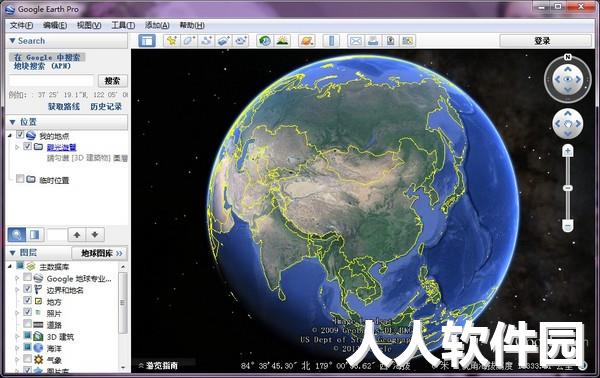Collapse the 图层 panel triangle
This screenshot has height=378, width=600.
point(12,253)
